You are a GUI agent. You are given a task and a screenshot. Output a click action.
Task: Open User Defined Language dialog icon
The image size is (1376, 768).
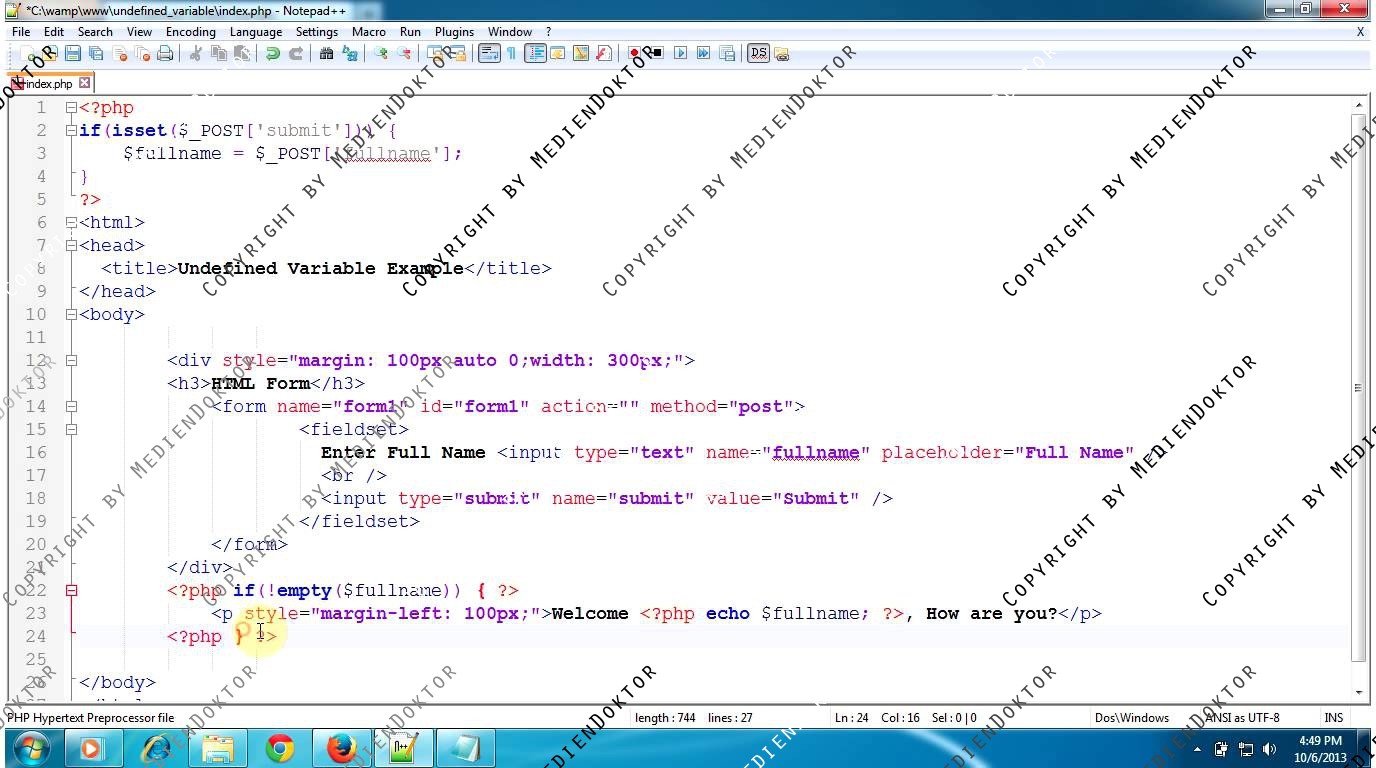(558, 54)
